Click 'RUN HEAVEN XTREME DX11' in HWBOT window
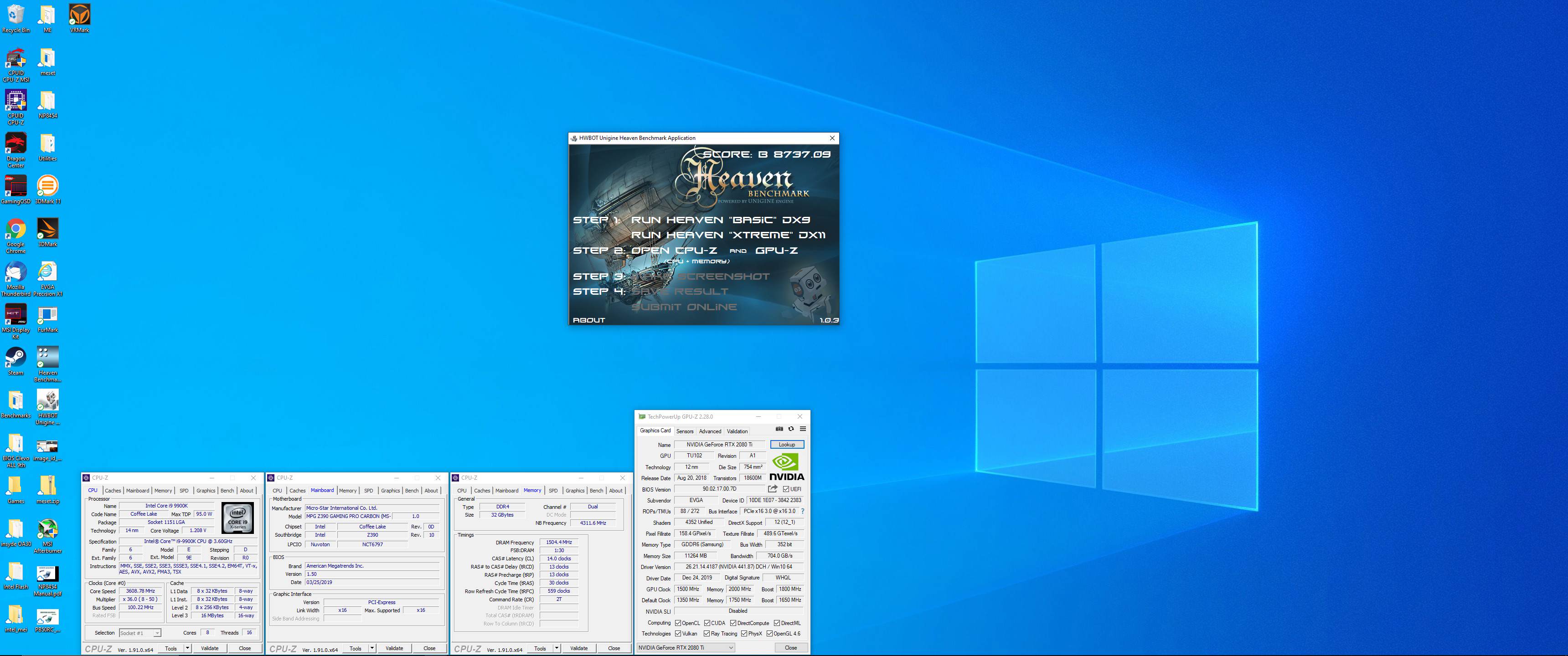 pos(728,235)
